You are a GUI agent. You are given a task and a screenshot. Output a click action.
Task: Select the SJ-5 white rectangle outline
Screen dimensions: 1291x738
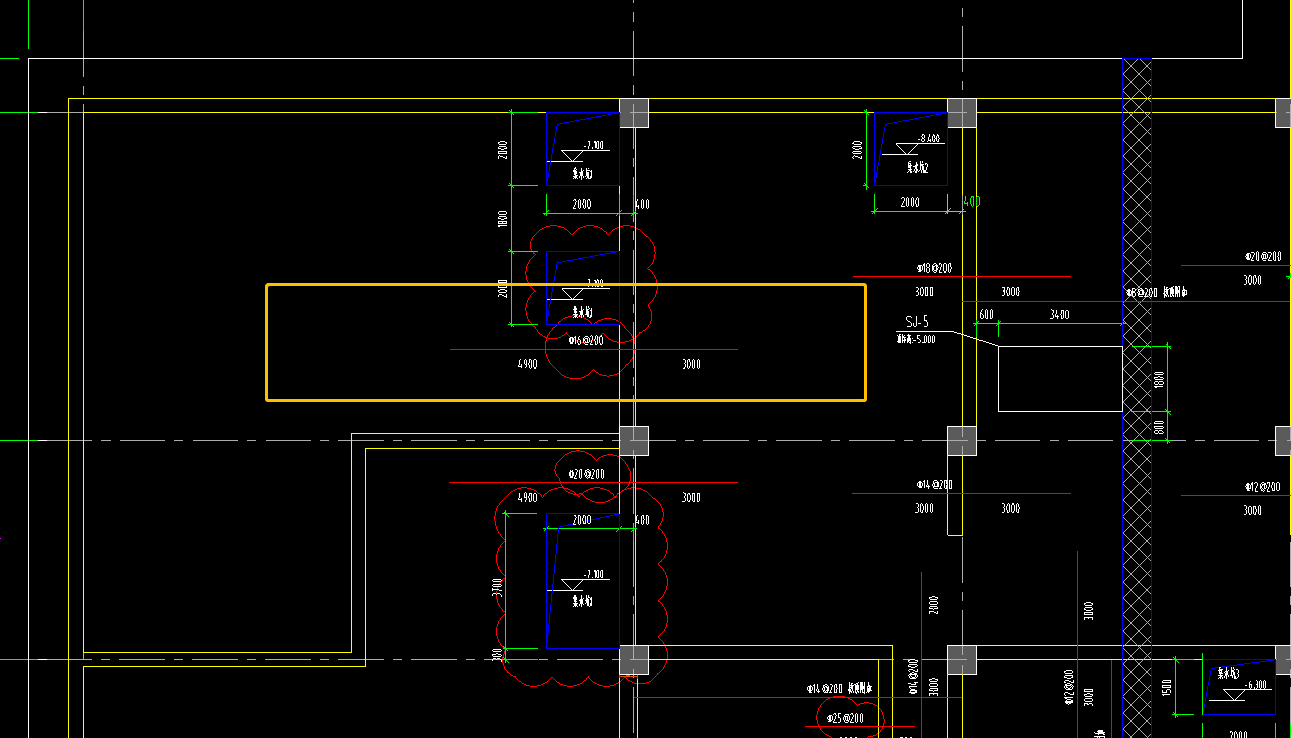click(x=1060, y=379)
